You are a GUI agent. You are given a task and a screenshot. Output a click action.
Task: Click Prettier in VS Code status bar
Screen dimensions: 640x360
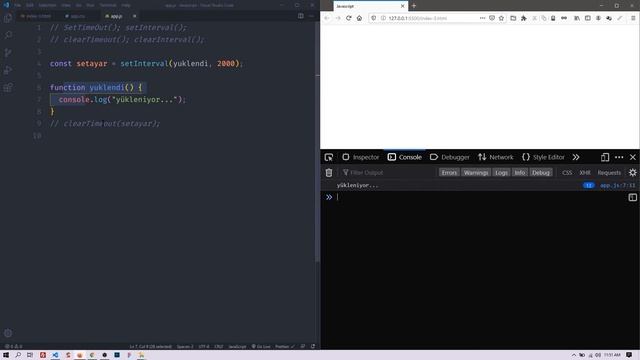click(x=284, y=347)
